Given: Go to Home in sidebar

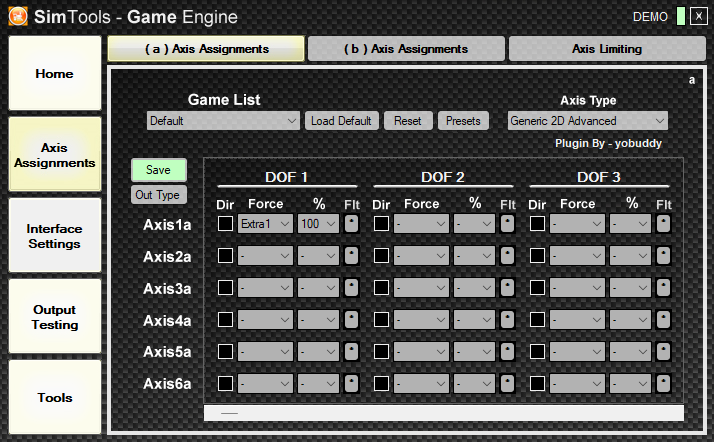Looking at the screenshot, I should [x=55, y=73].
